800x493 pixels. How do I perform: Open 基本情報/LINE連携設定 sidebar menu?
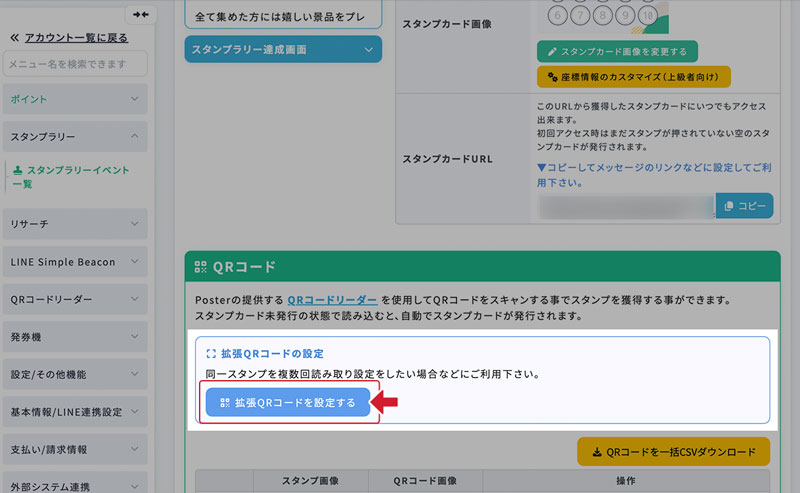pyautogui.click(x=75, y=412)
